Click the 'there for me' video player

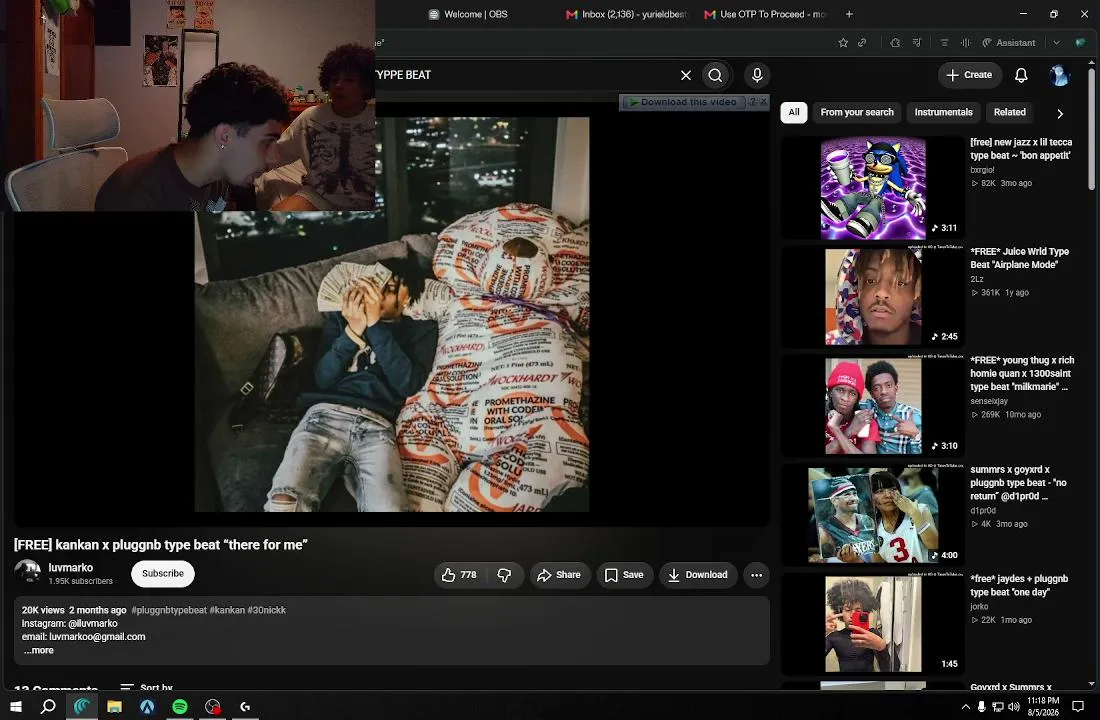pos(391,314)
